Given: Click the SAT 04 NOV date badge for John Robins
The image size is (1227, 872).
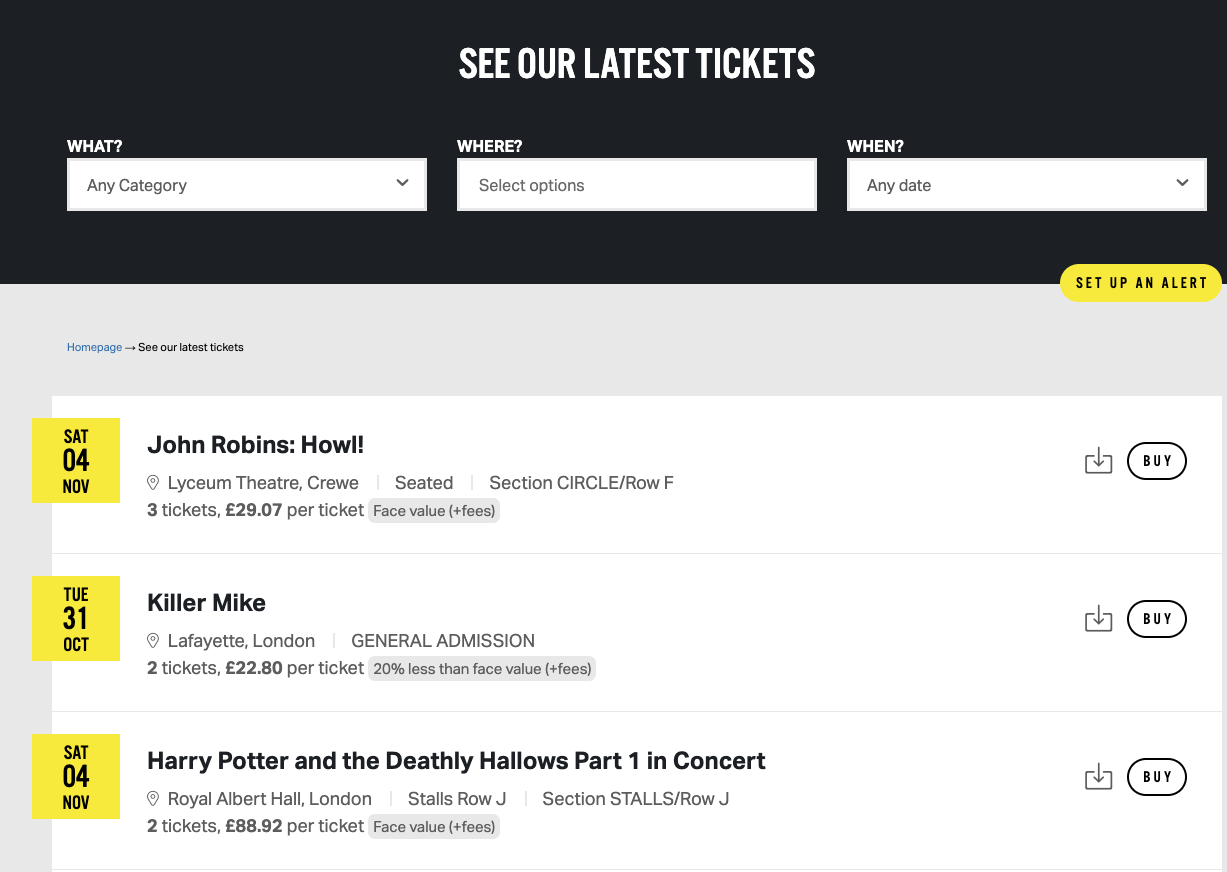Looking at the screenshot, I should 76,461.
